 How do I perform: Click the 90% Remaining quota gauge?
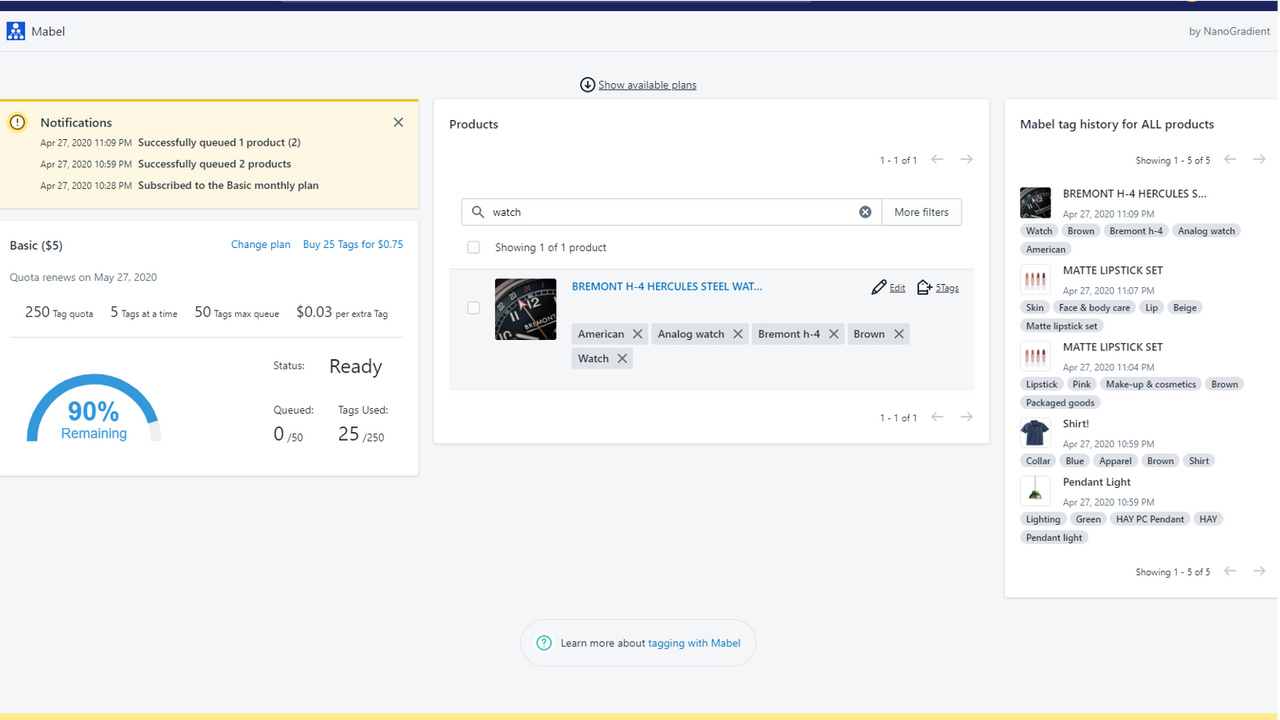pos(93,413)
